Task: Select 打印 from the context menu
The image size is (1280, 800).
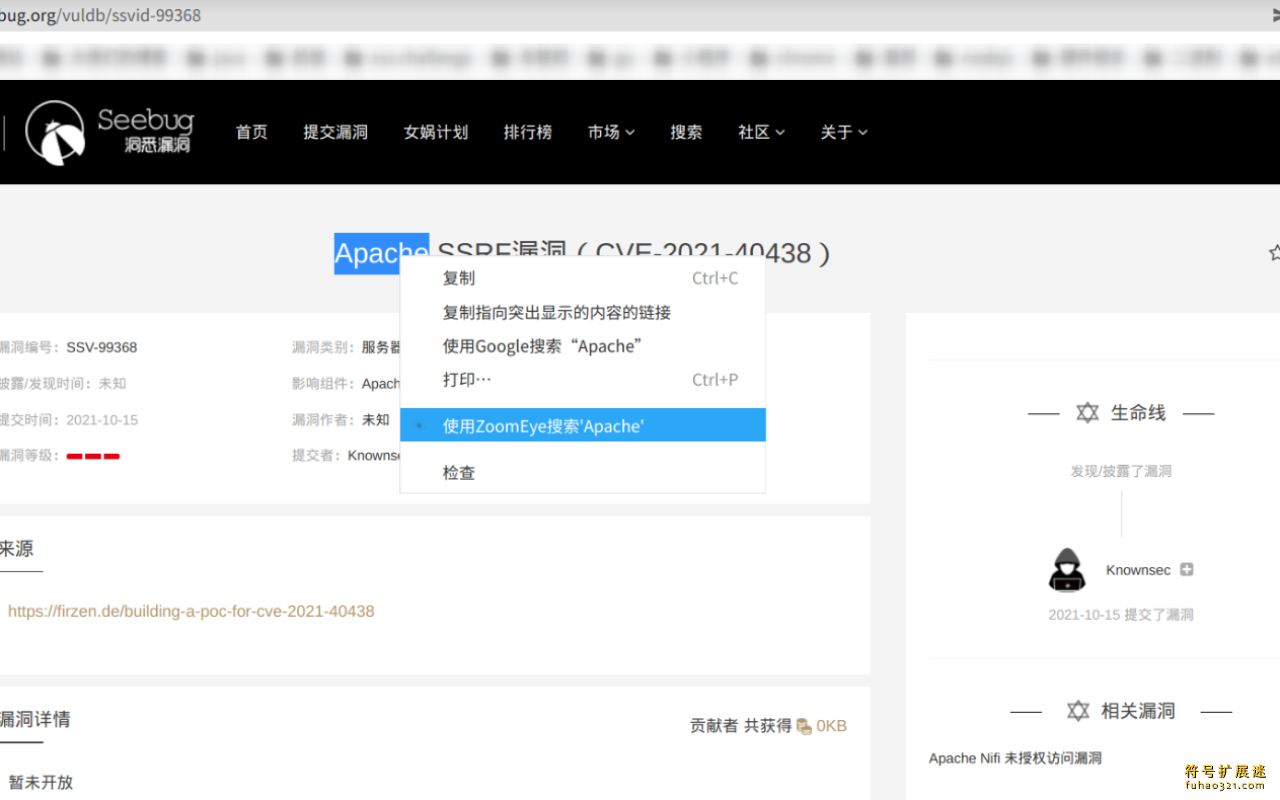Action: coord(467,380)
